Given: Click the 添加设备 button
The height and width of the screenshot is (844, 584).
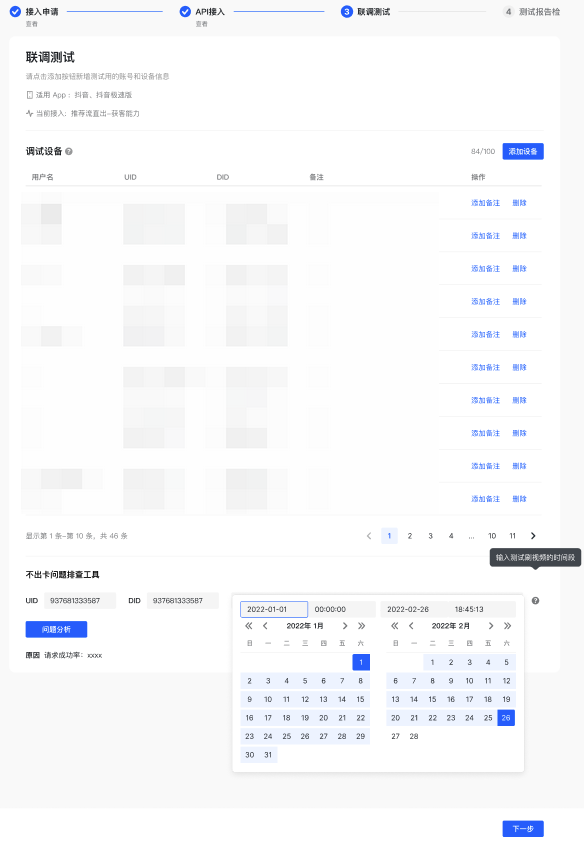Looking at the screenshot, I should [x=523, y=152].
